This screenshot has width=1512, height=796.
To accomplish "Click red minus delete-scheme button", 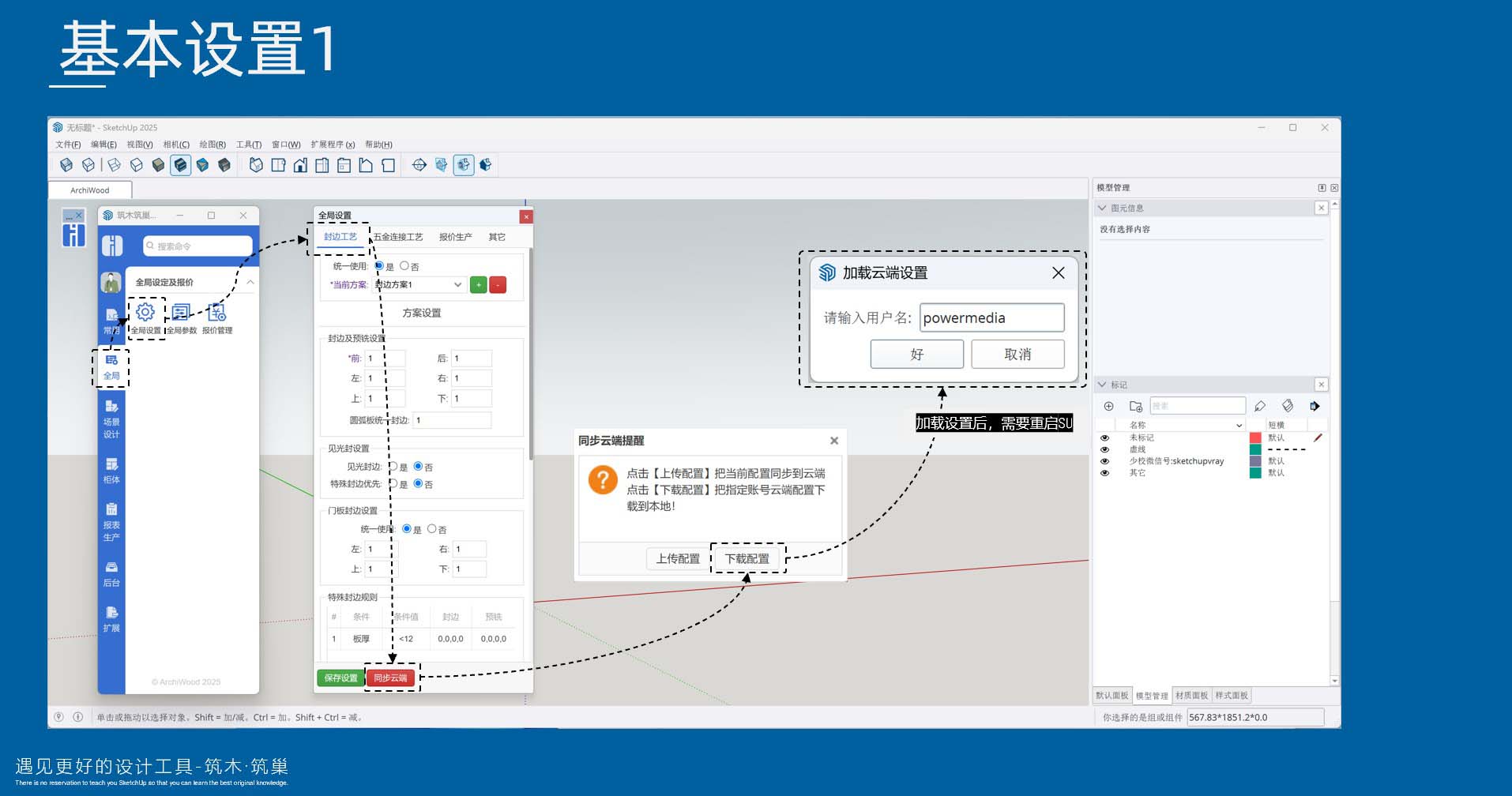I will pos(498,285).
